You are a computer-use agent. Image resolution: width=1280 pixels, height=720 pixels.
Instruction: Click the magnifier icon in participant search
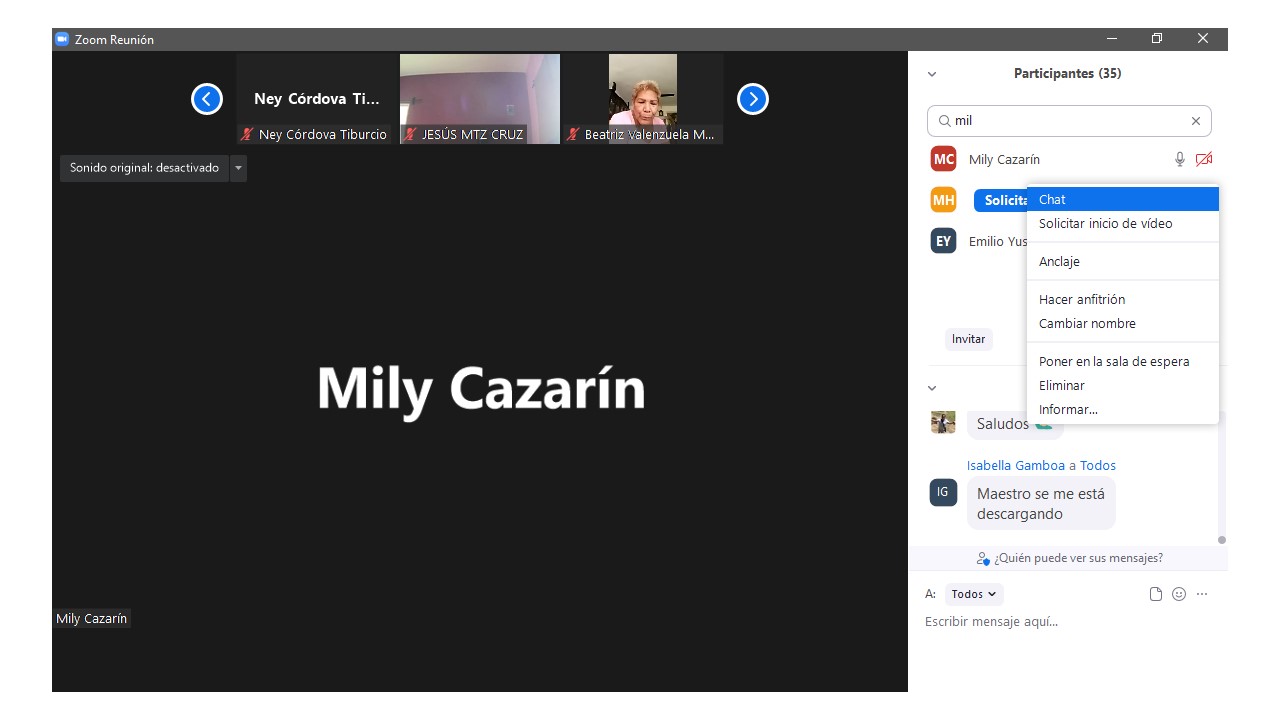click(x=944, y=121)
